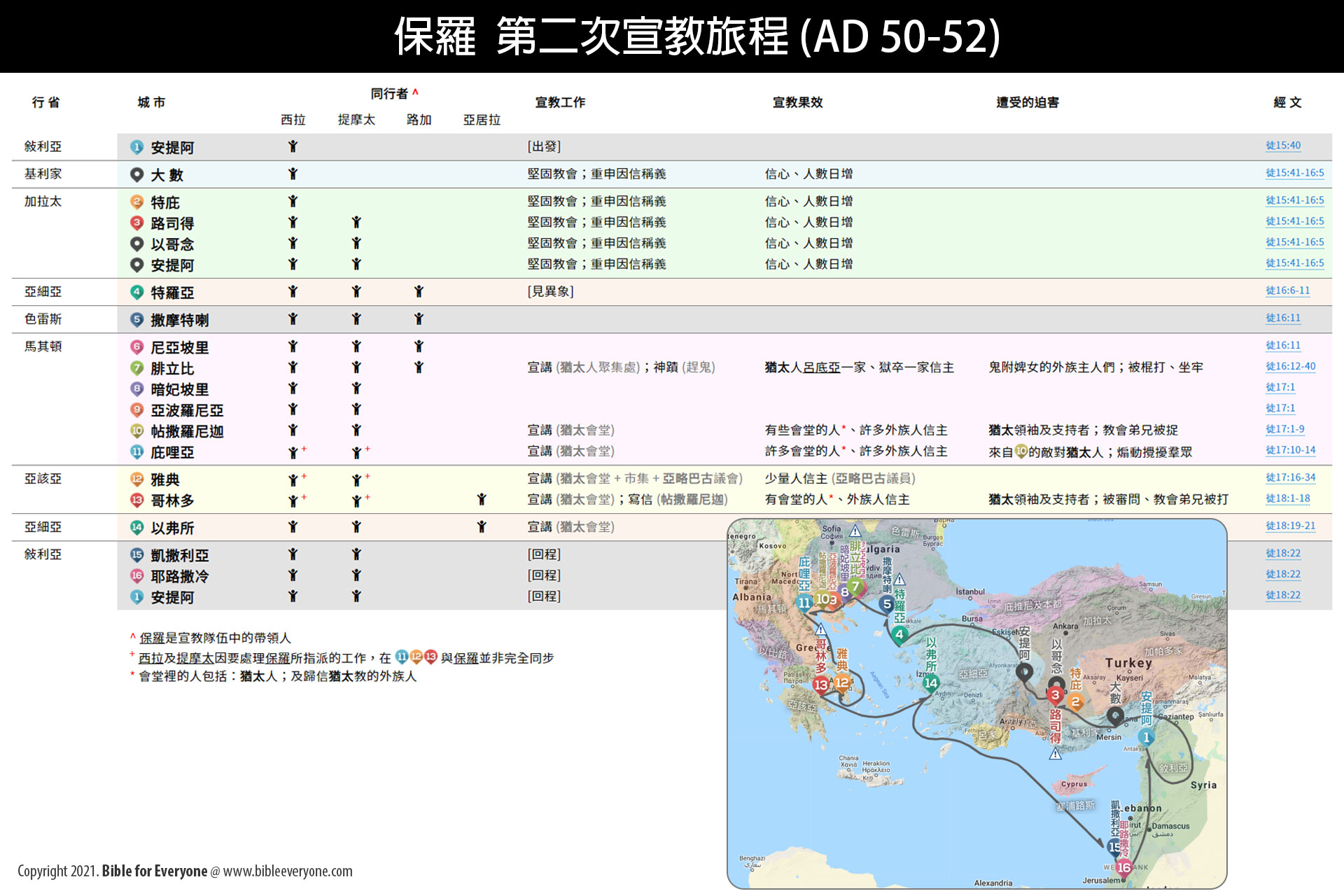Click the map marker 14 at 以弗所
This screenshot has width=1344, height=896.
pos(930,682)
